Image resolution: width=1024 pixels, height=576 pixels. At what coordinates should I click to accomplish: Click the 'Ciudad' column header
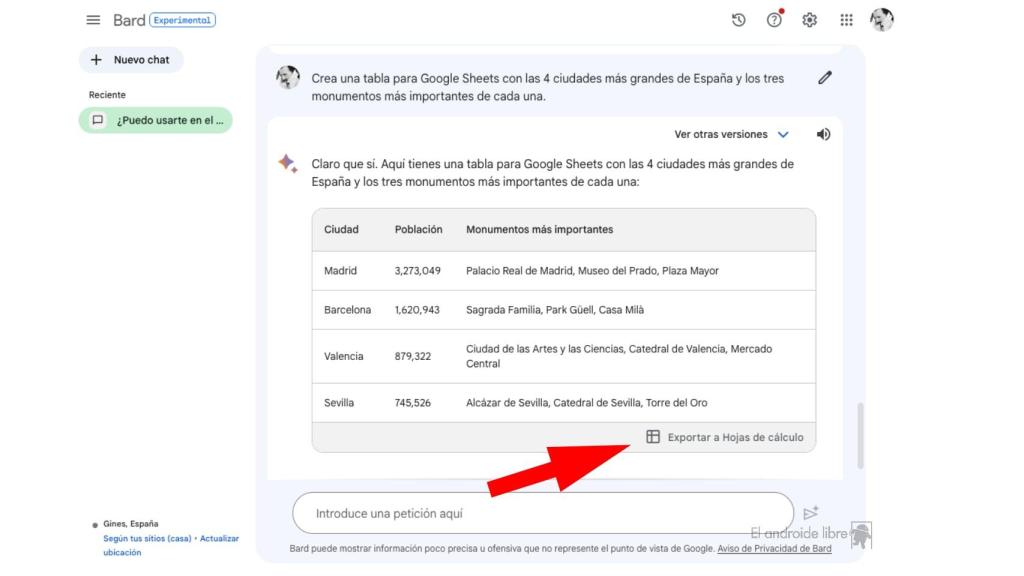(342, 229)
